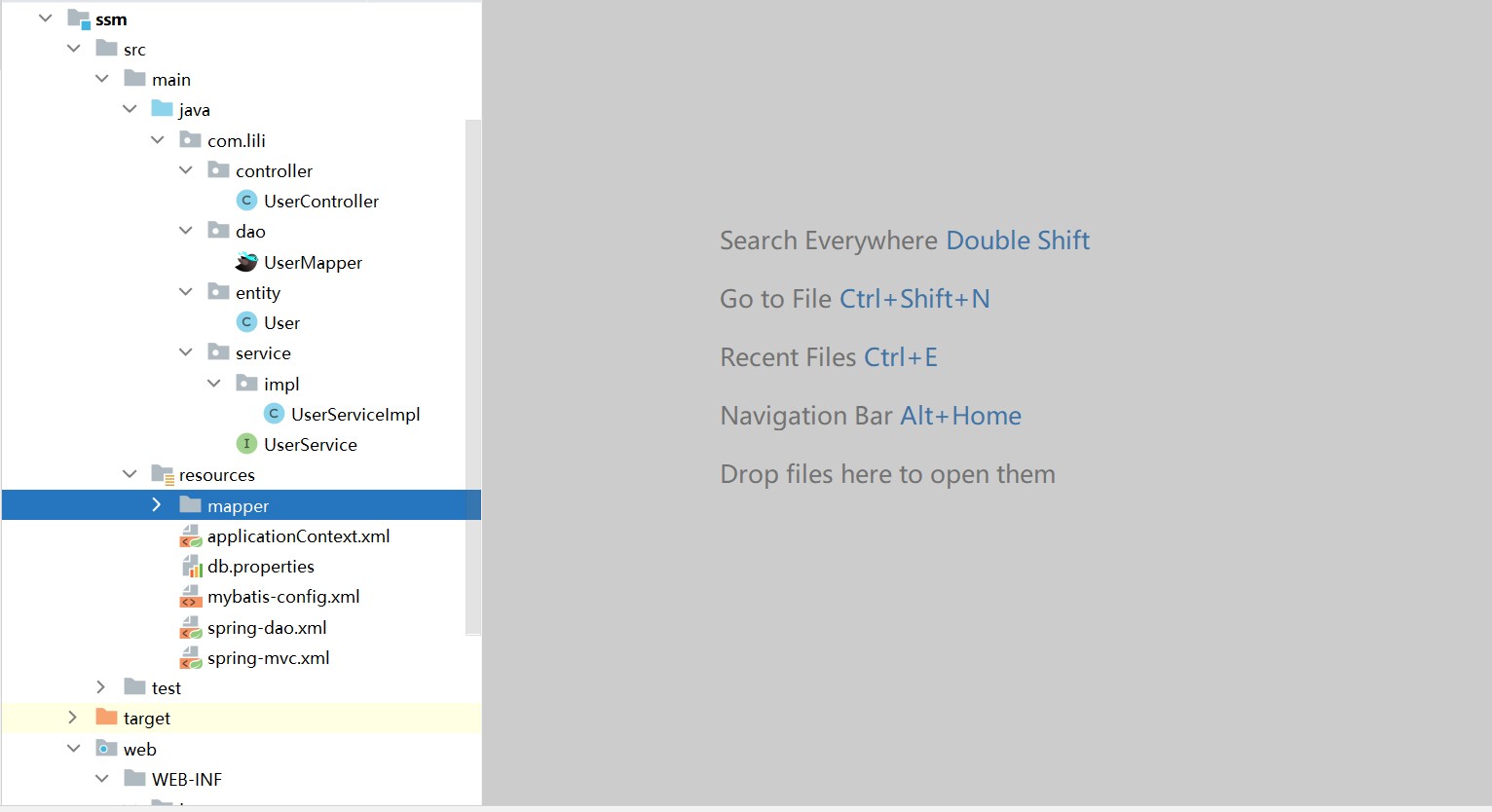The height and width of the screenshot is (812, 1492).
Task: Expand the target folder
Action: 73,718
